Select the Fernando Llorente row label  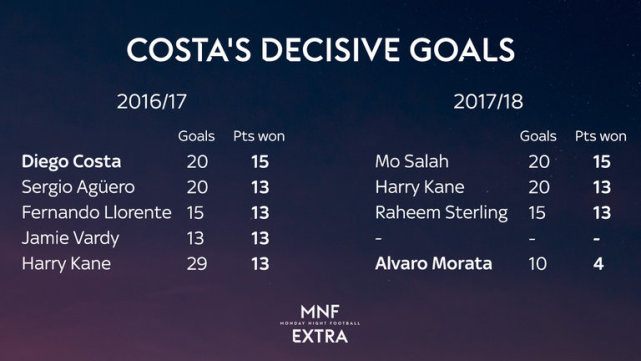click(96, 213)
